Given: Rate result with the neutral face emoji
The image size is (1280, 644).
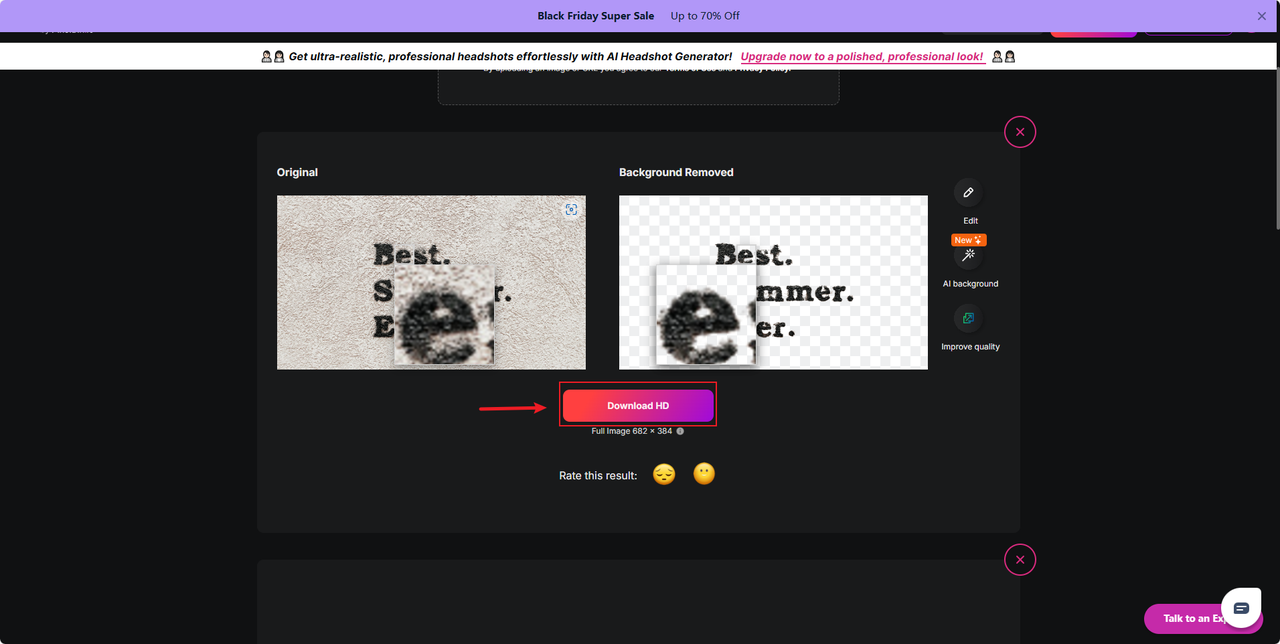Looking at the screenshot, I should pyautogui.click(x=704, y=474).
